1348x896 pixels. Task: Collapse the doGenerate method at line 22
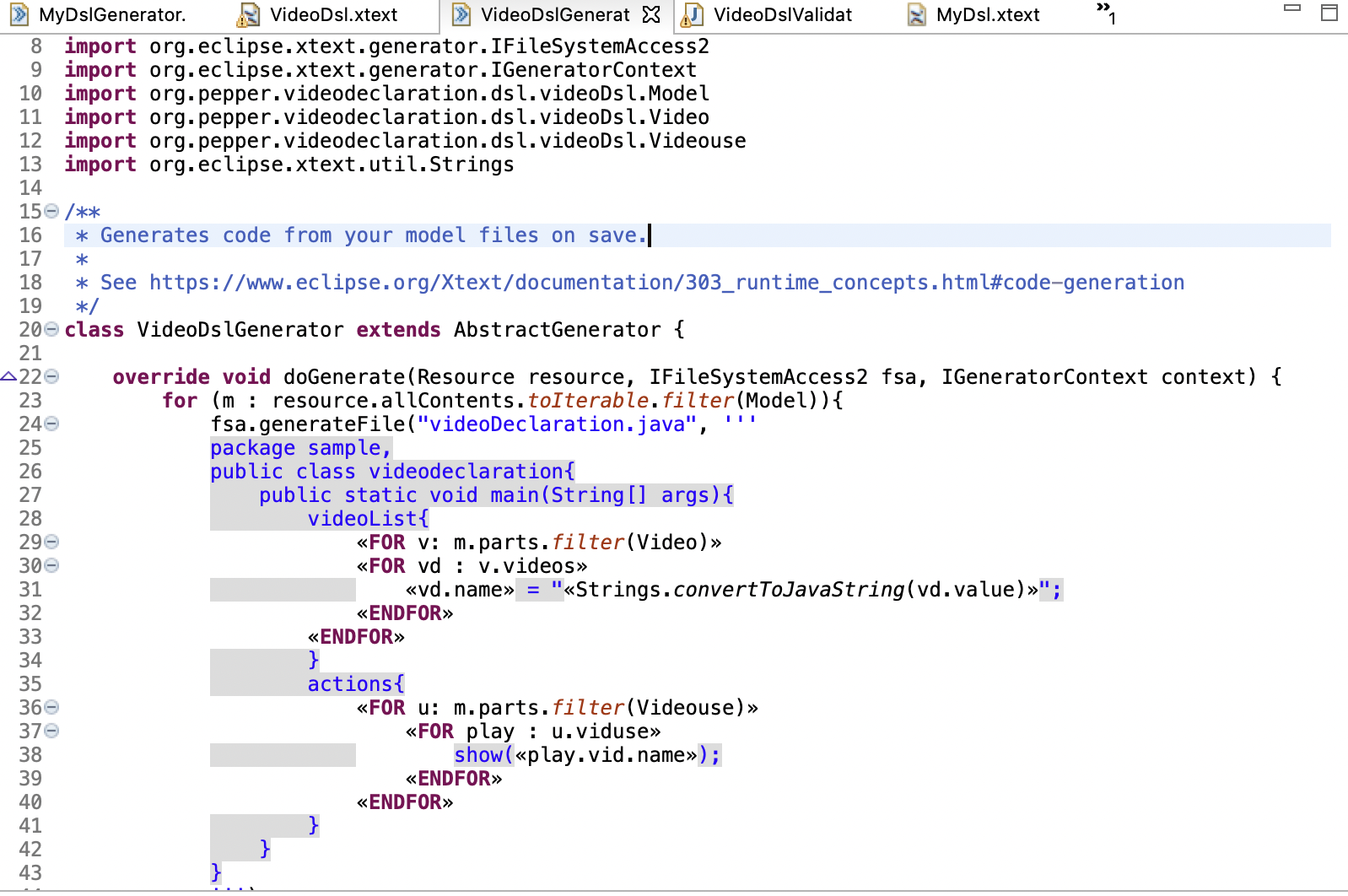51,376
